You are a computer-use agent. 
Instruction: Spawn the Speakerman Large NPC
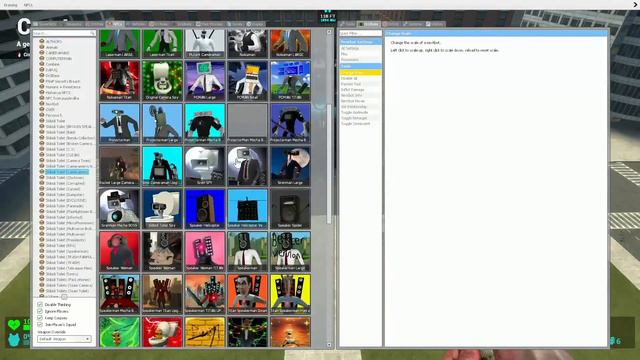click(290, 251)
